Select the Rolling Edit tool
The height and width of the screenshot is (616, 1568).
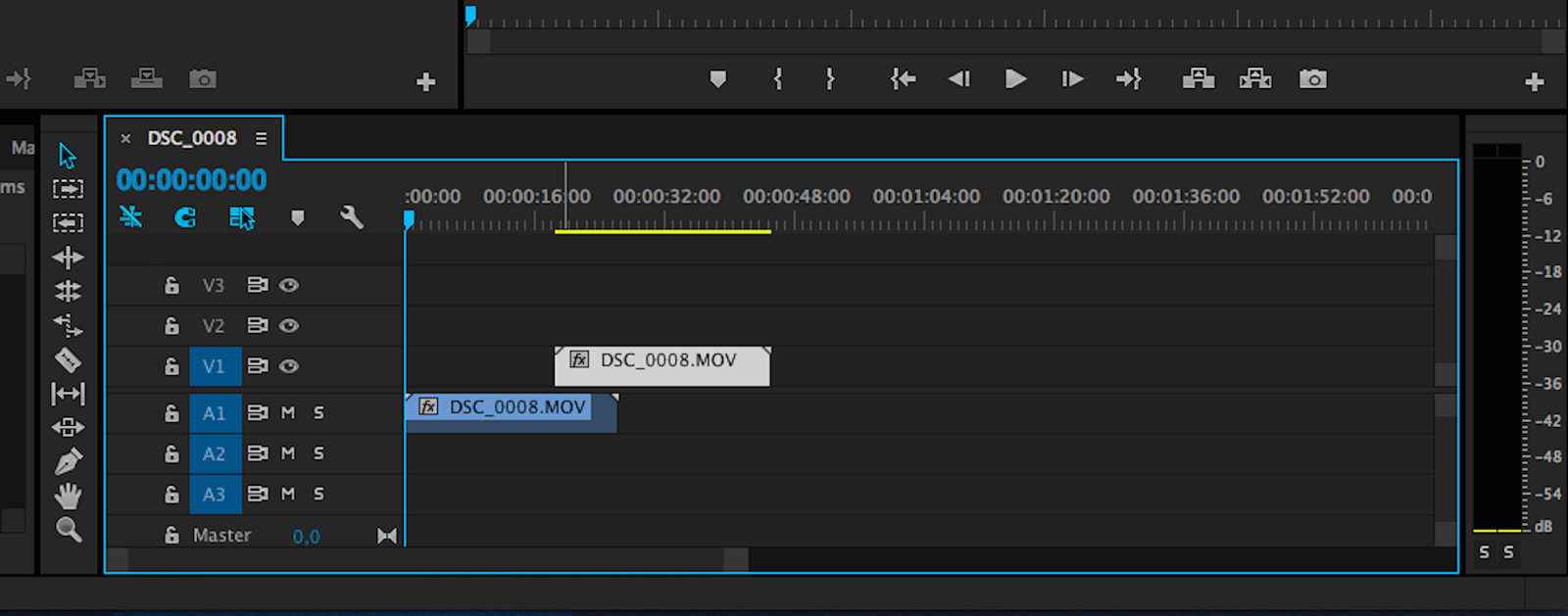click(68, 291)
